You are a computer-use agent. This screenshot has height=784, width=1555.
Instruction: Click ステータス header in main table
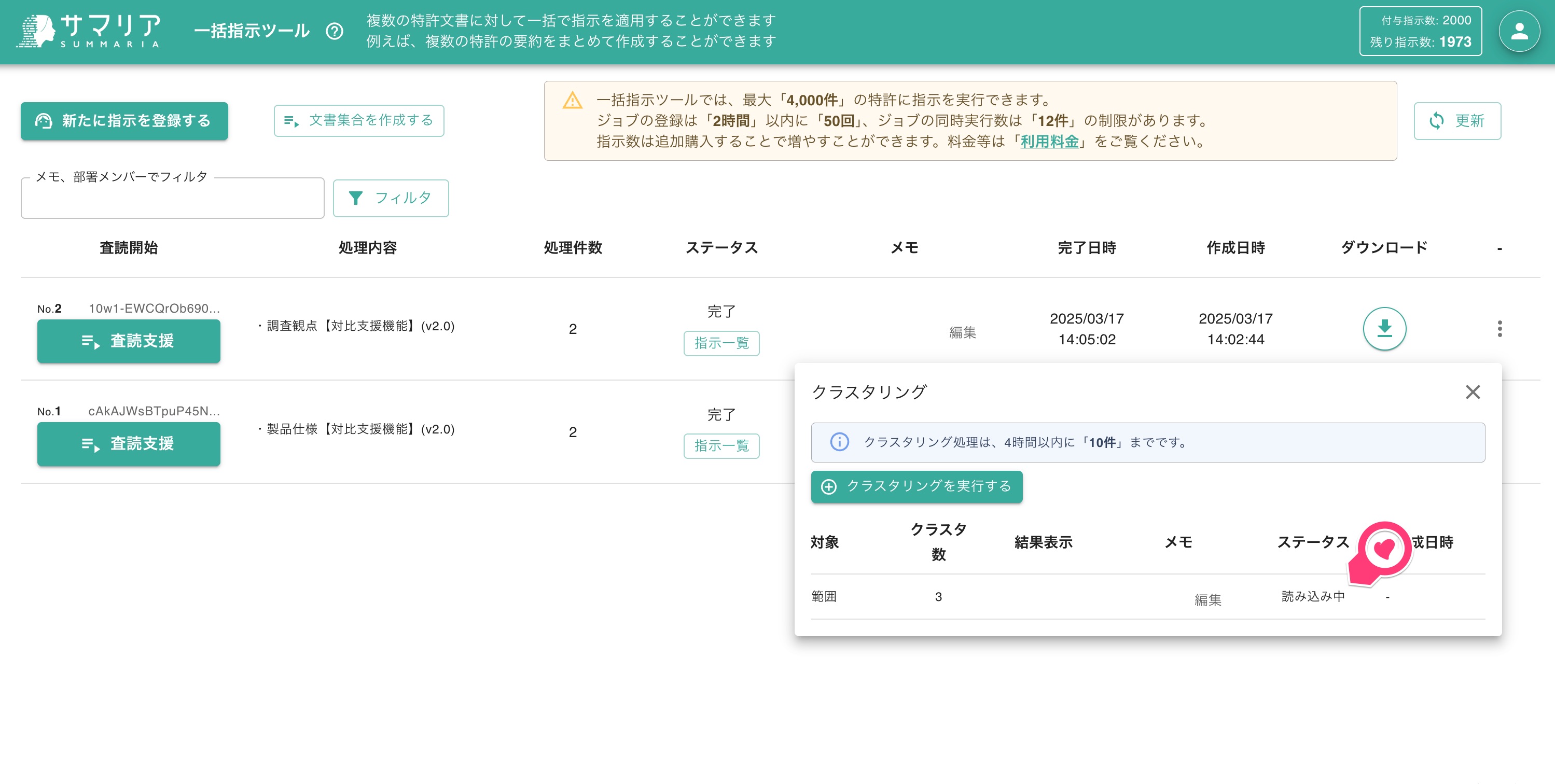click(721, 247)
